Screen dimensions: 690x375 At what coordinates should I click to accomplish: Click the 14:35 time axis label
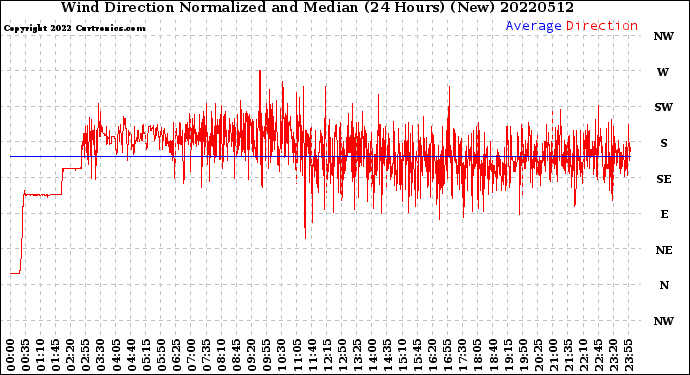pos(387,355)
